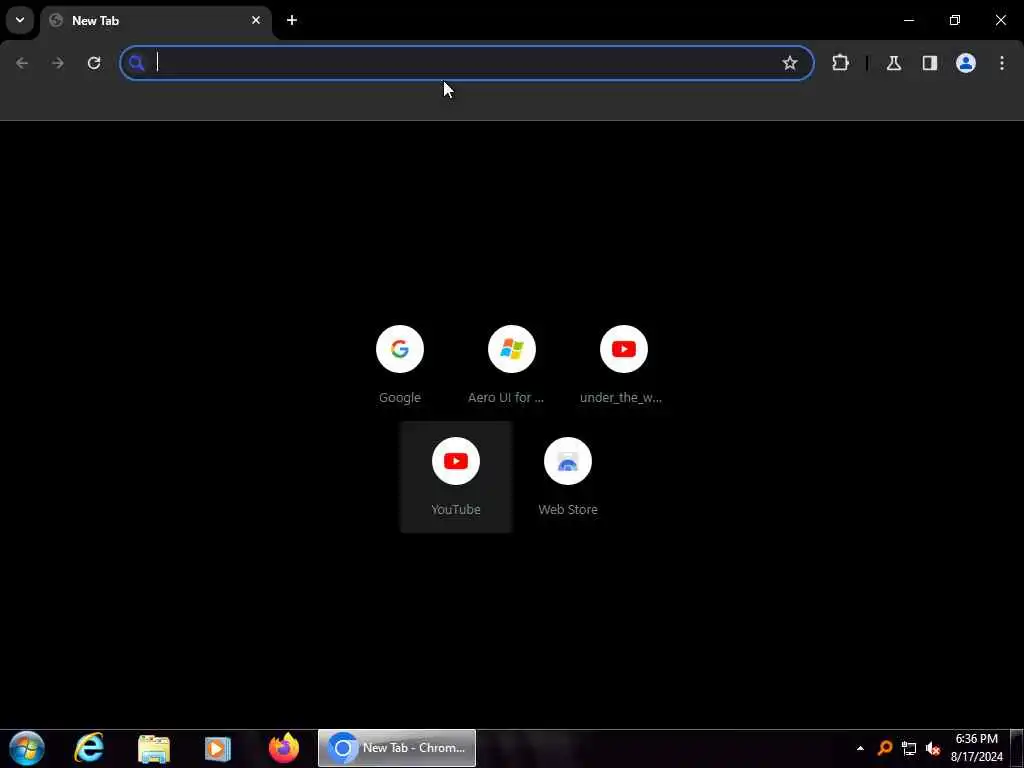The image size is (1024, 768).
Task: Launch Firefox from taskbar
Action: [x=283, y=748]
